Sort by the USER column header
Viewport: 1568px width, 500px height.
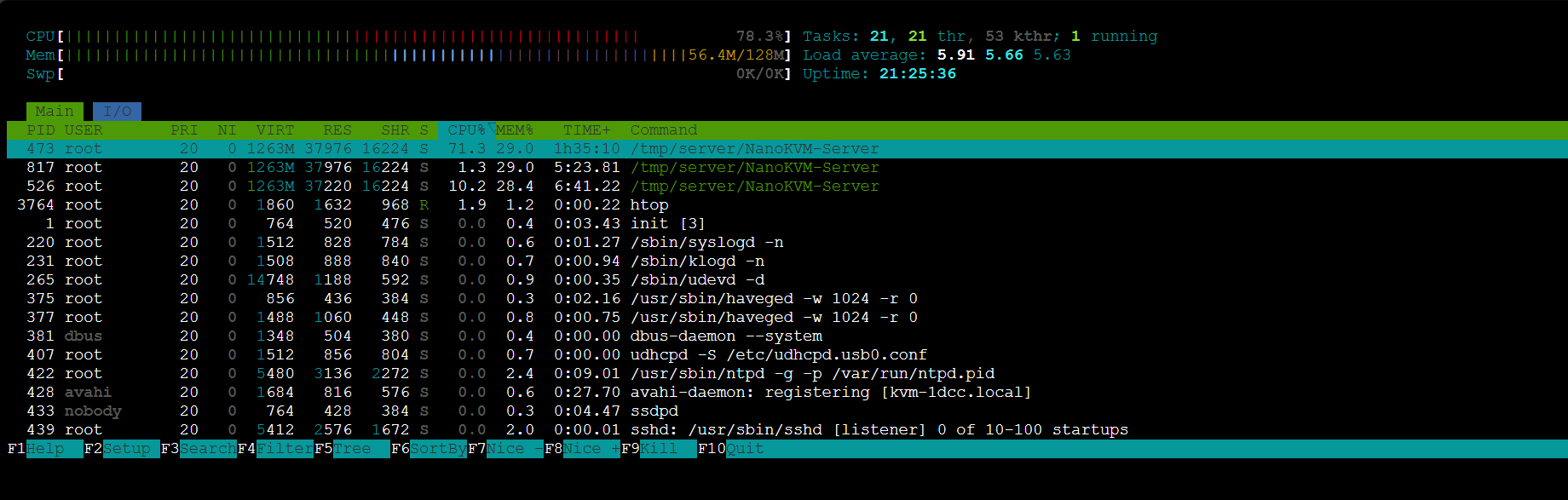pyautogui.click(x=84, y=130)
